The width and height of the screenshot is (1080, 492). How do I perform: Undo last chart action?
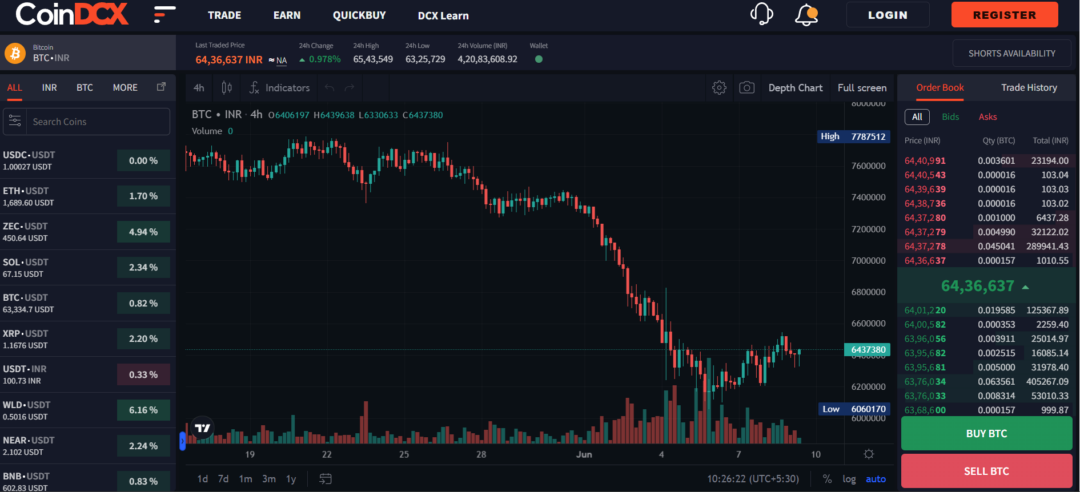coord(329,88)
